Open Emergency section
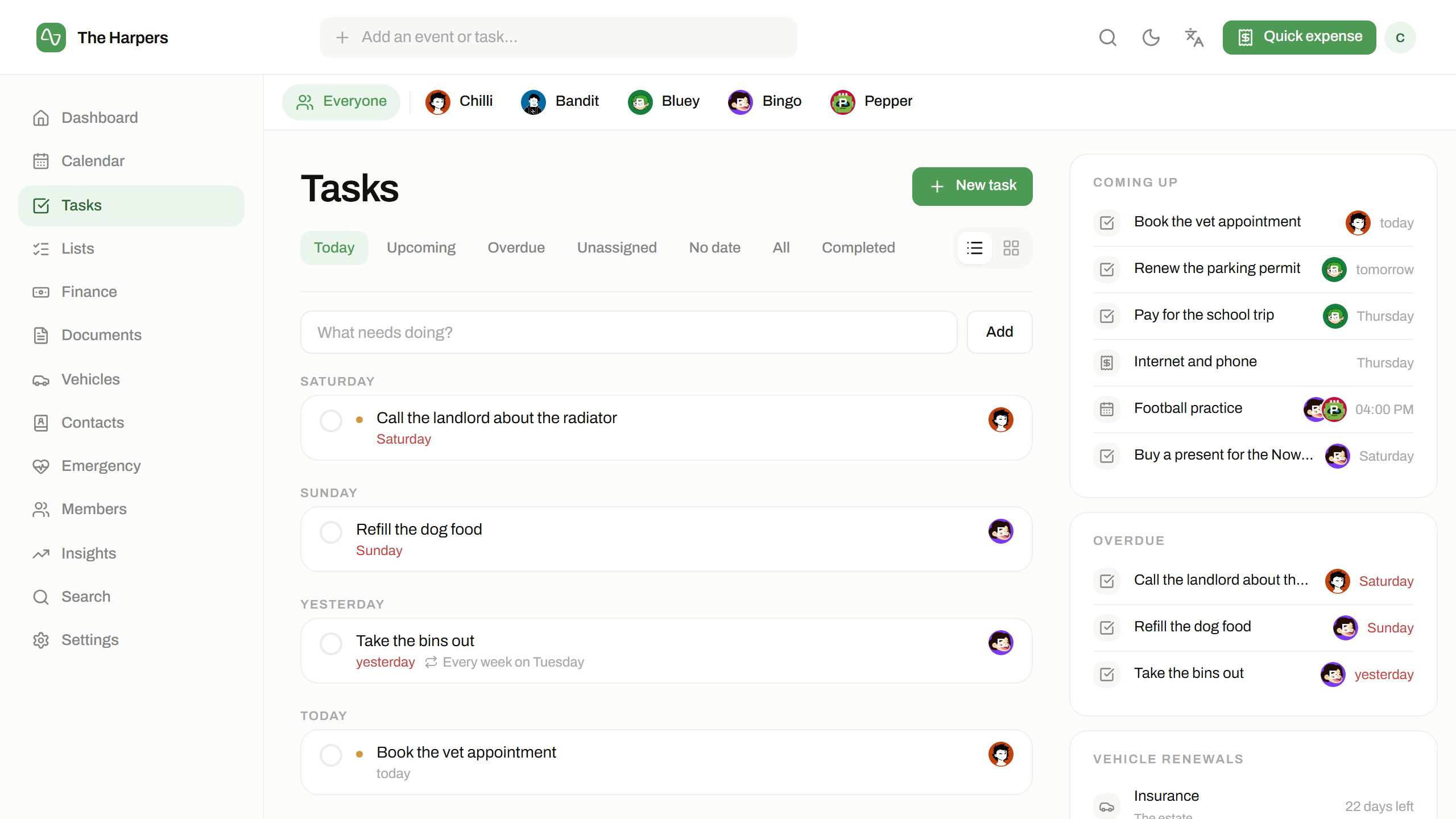Screen dimensions: 1456x819 131,466
